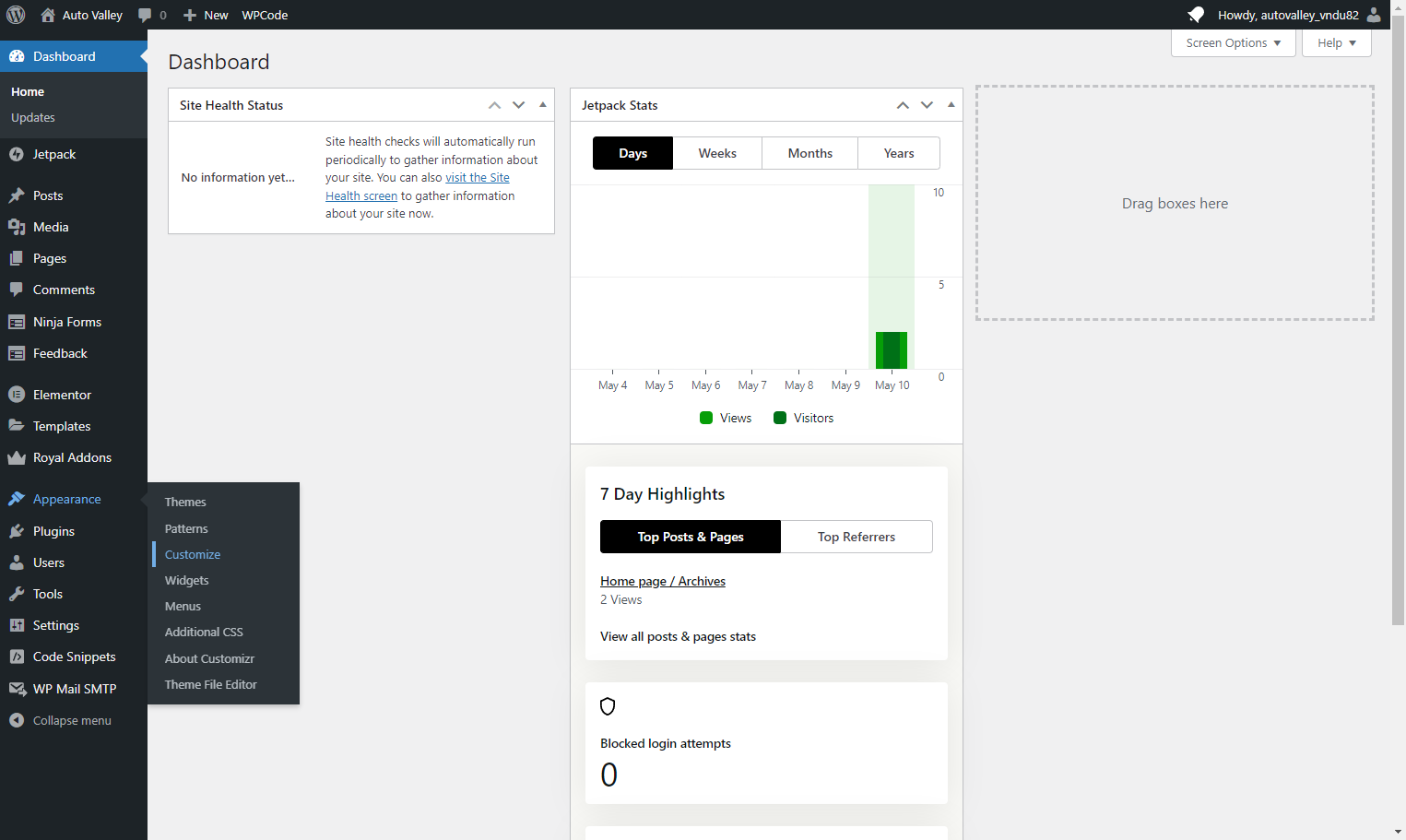Click Howdy, autovalley_vndu82 account link

tap(1288, 15)
